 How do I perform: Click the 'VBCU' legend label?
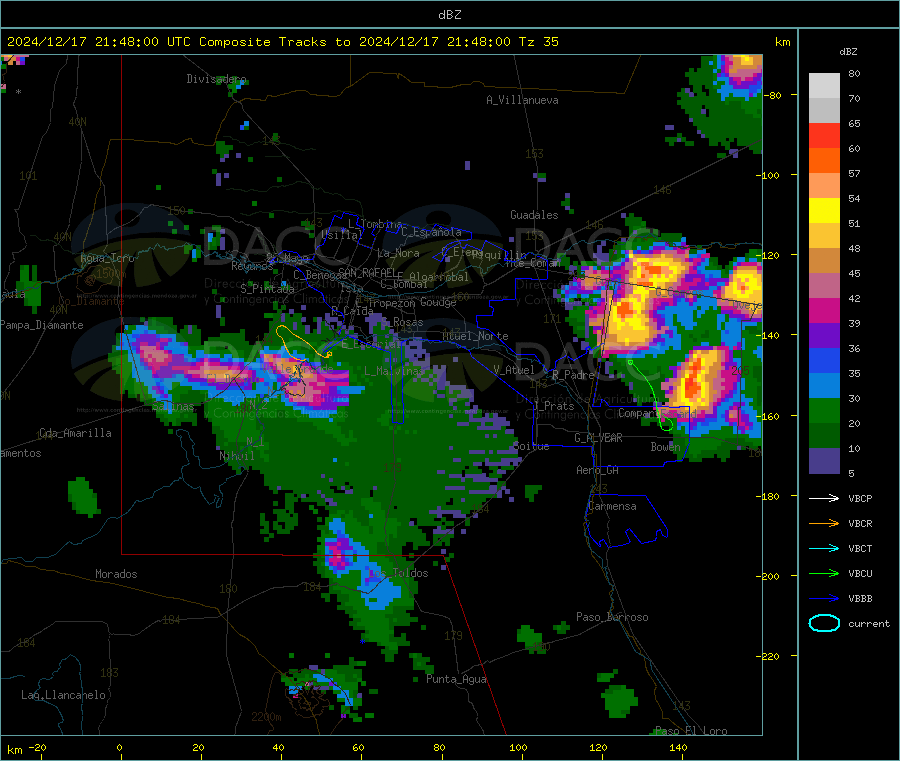tap(860, 573)
